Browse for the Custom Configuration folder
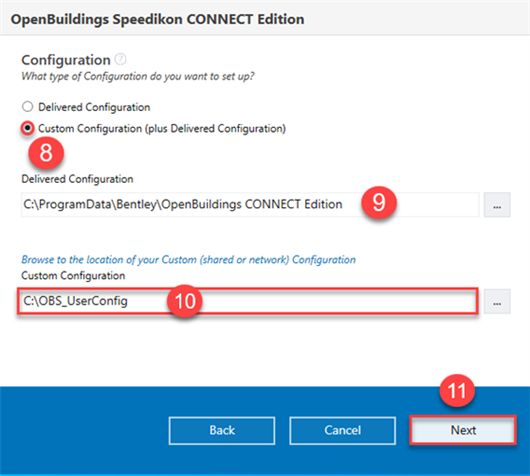The width and height of the screenshot is (530, 476). [497, 302]
